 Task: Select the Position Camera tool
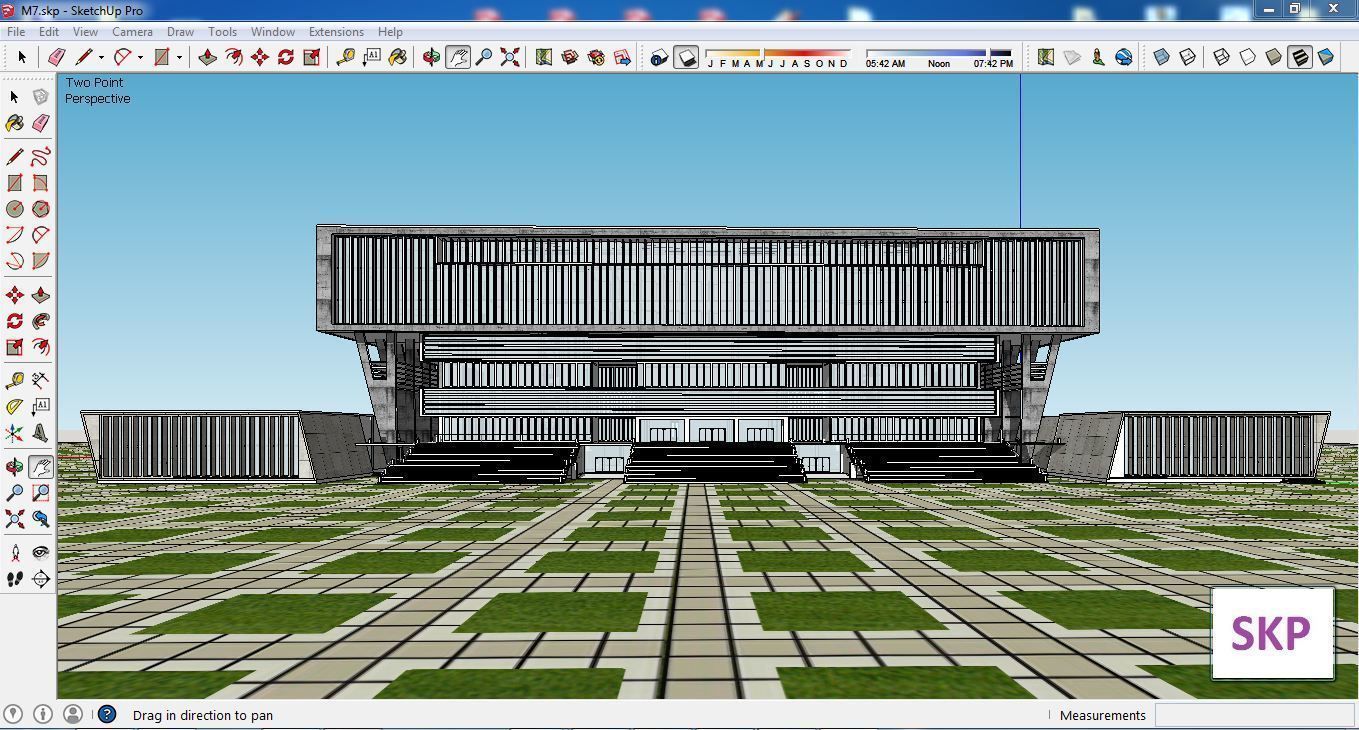(15, 553)
